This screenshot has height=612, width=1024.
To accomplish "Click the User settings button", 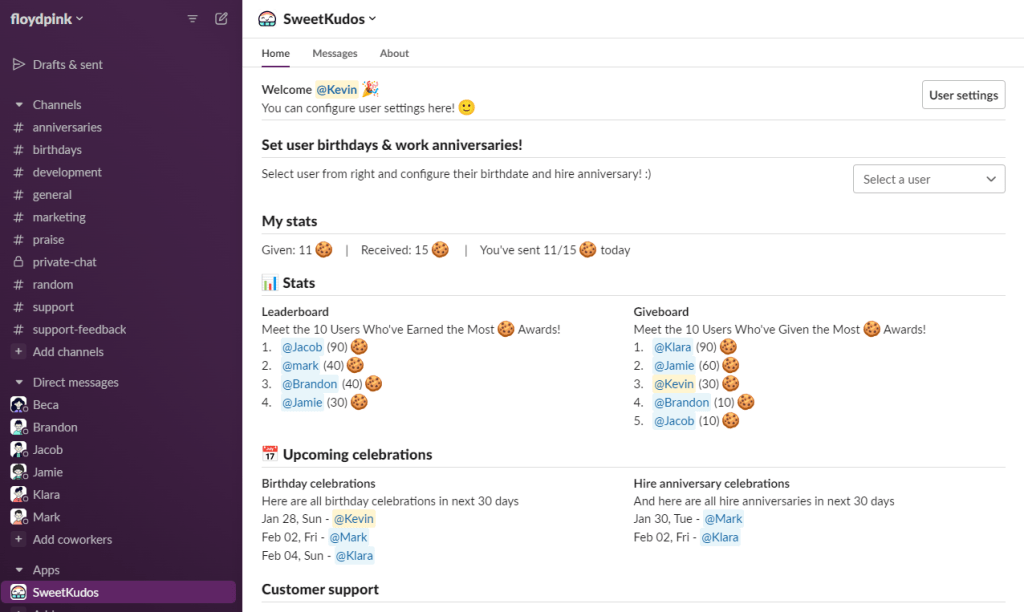I will pyautogui.click(x=963, y=95).
